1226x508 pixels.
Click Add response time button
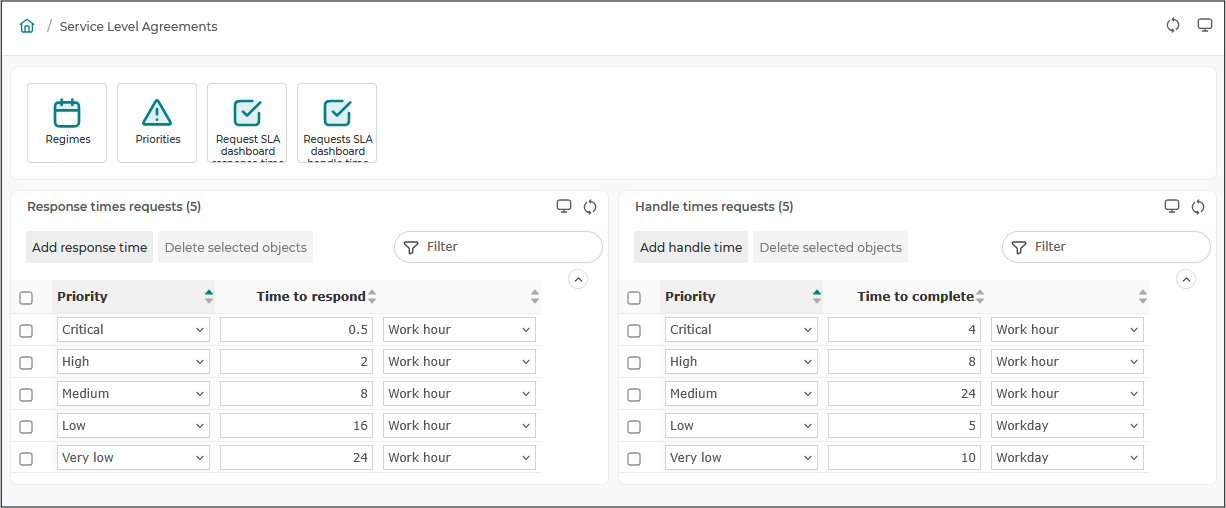pos(89,247)
